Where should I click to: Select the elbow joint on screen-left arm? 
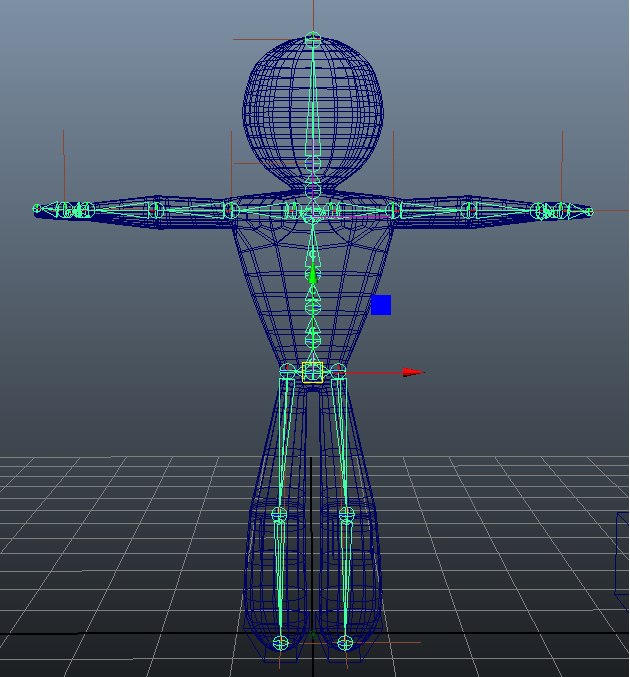click(x=156, y=210)
